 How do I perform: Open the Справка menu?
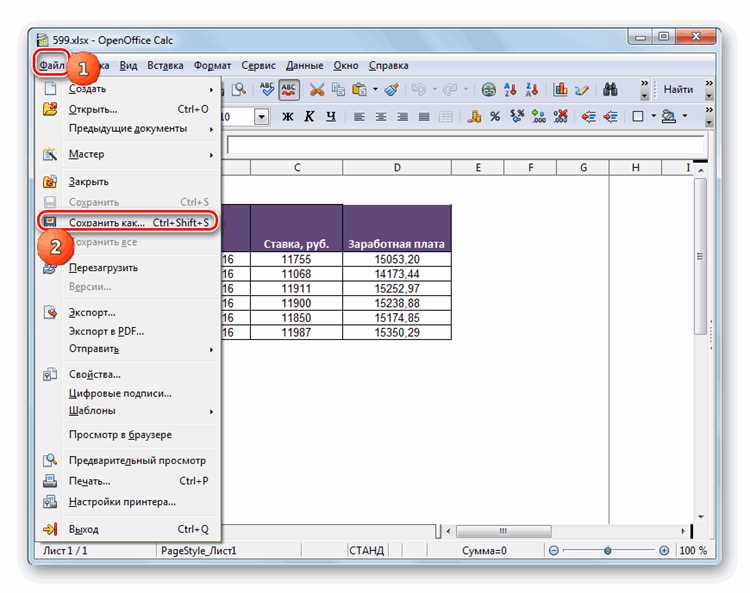(388, 66)
